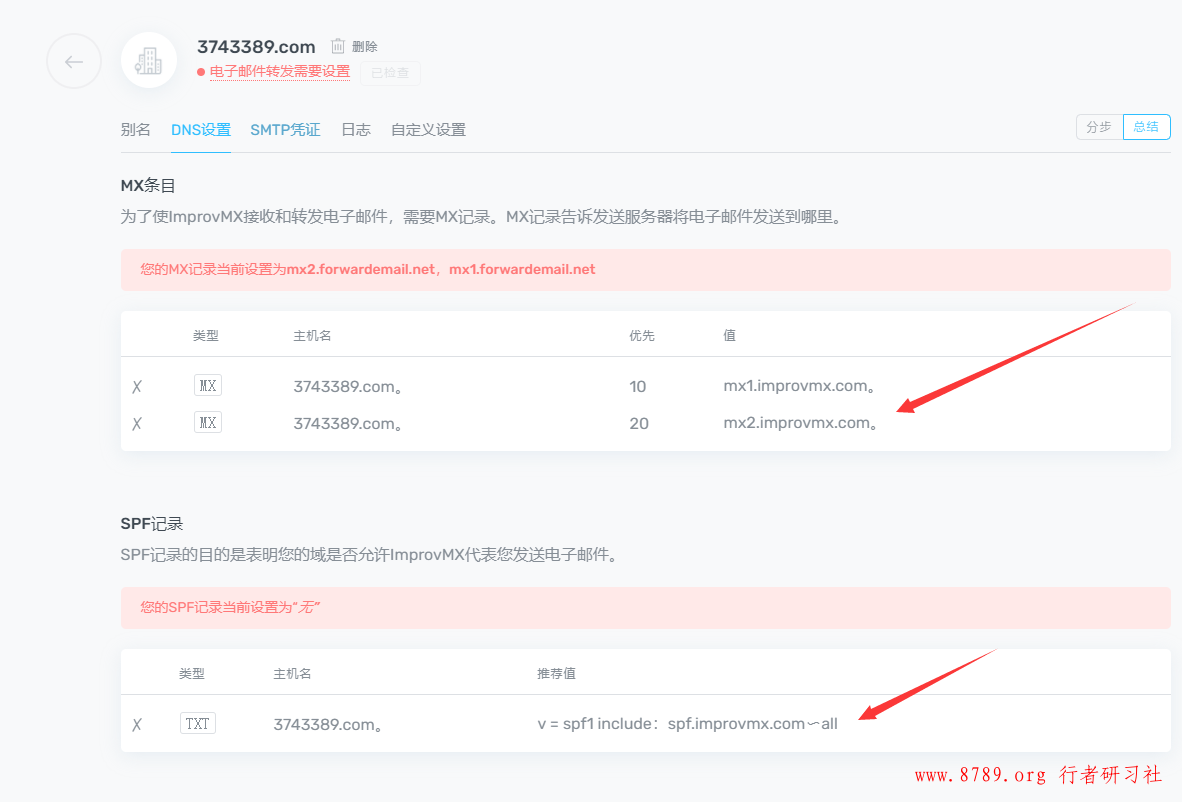
Task: Select the priority value 20
Action: (x=638, y=424)
